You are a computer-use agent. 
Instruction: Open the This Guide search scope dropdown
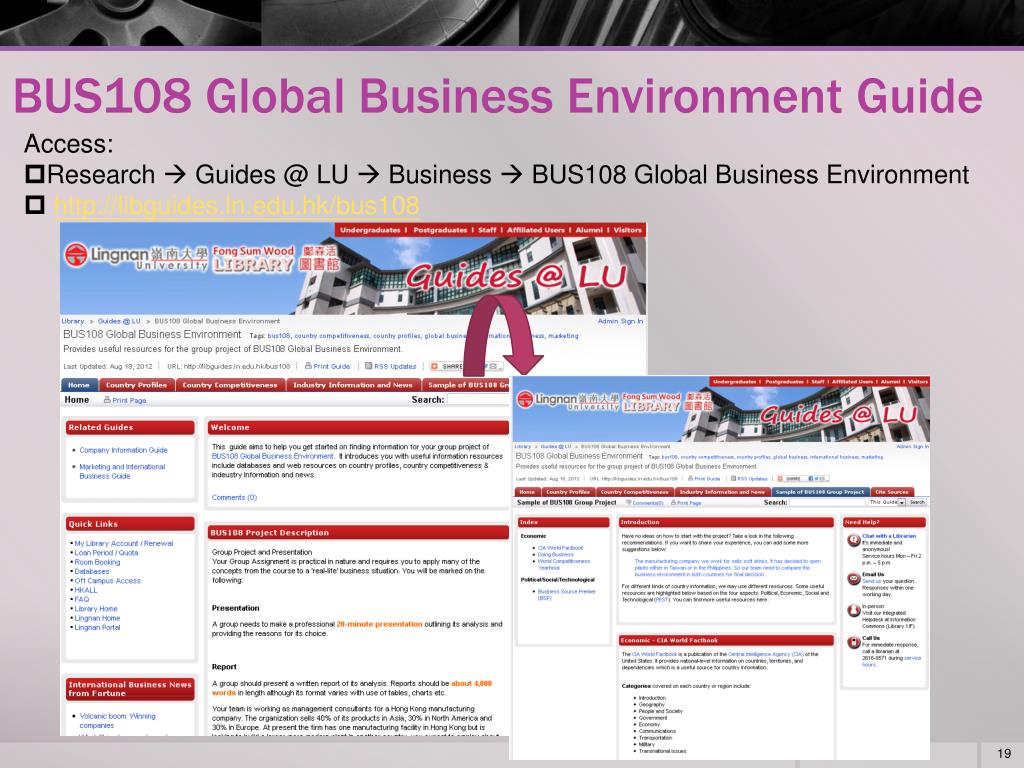[x=887, y=502]
